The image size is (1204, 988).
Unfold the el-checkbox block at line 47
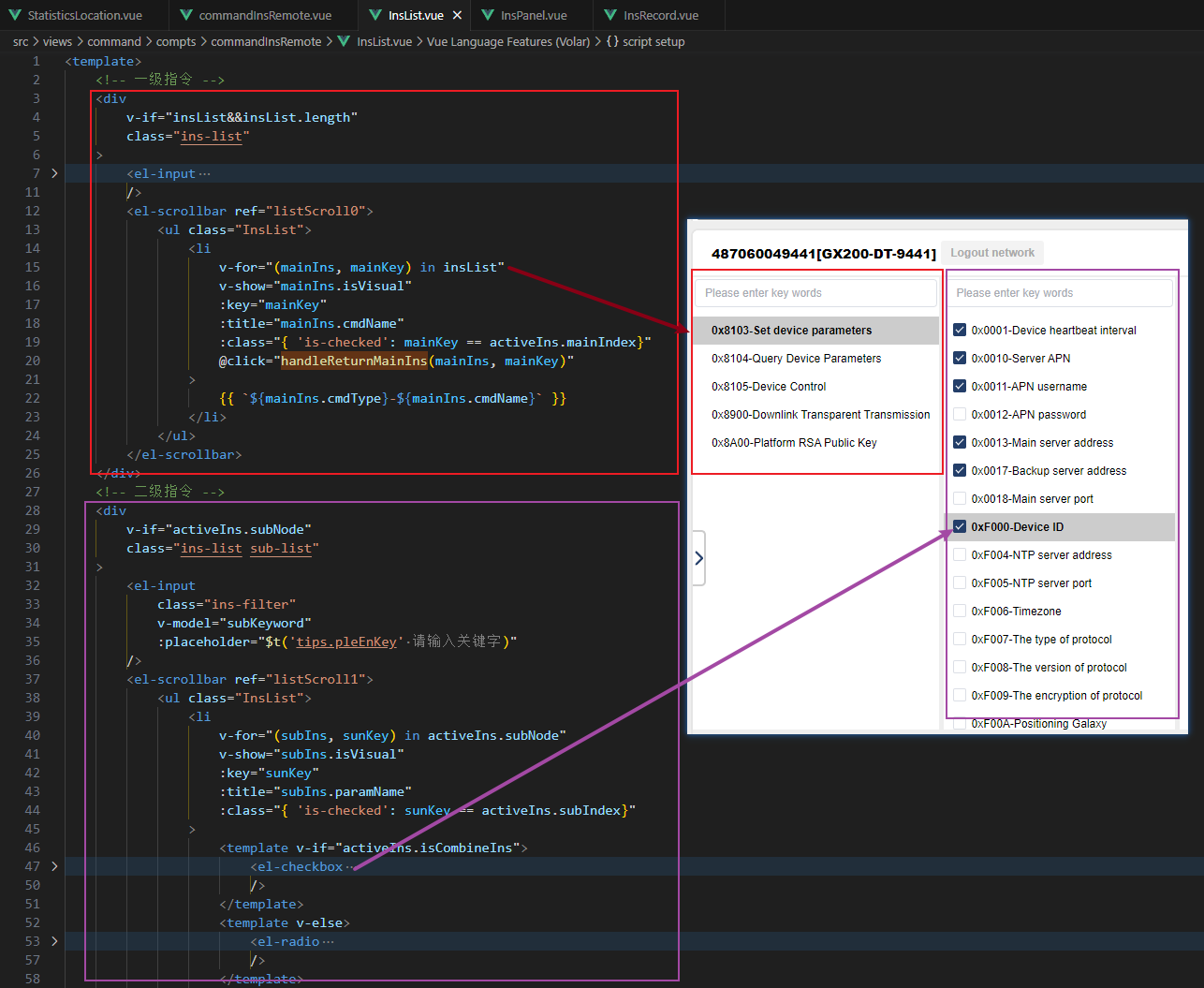(54, 866)
